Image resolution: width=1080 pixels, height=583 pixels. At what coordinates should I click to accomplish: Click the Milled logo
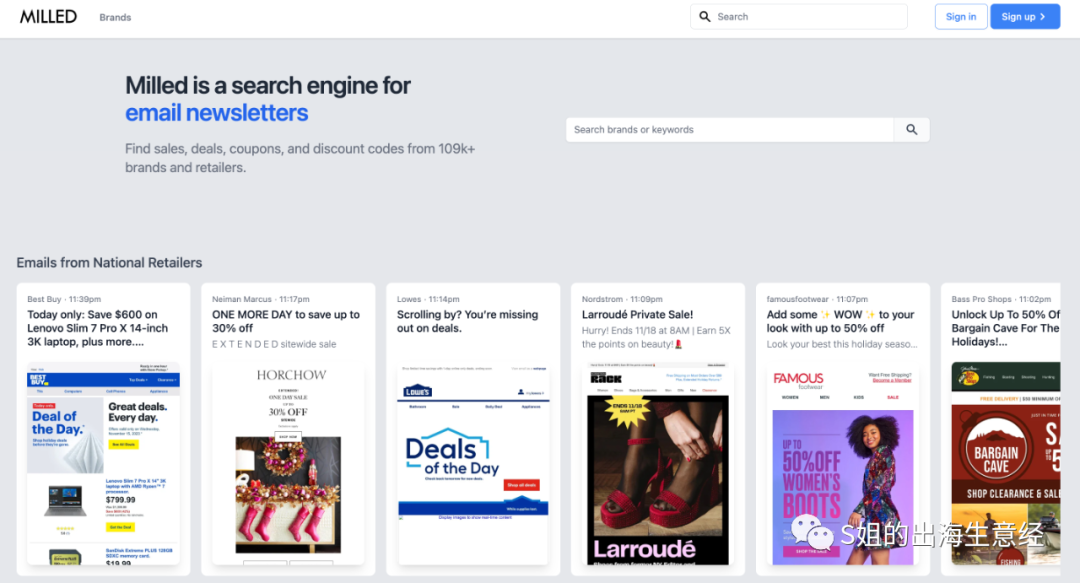[x=47, y=16]
